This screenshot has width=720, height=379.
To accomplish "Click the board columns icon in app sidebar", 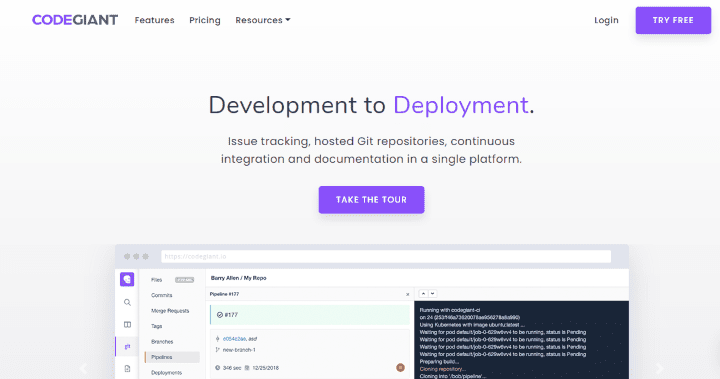I will (x=127, y=324).
